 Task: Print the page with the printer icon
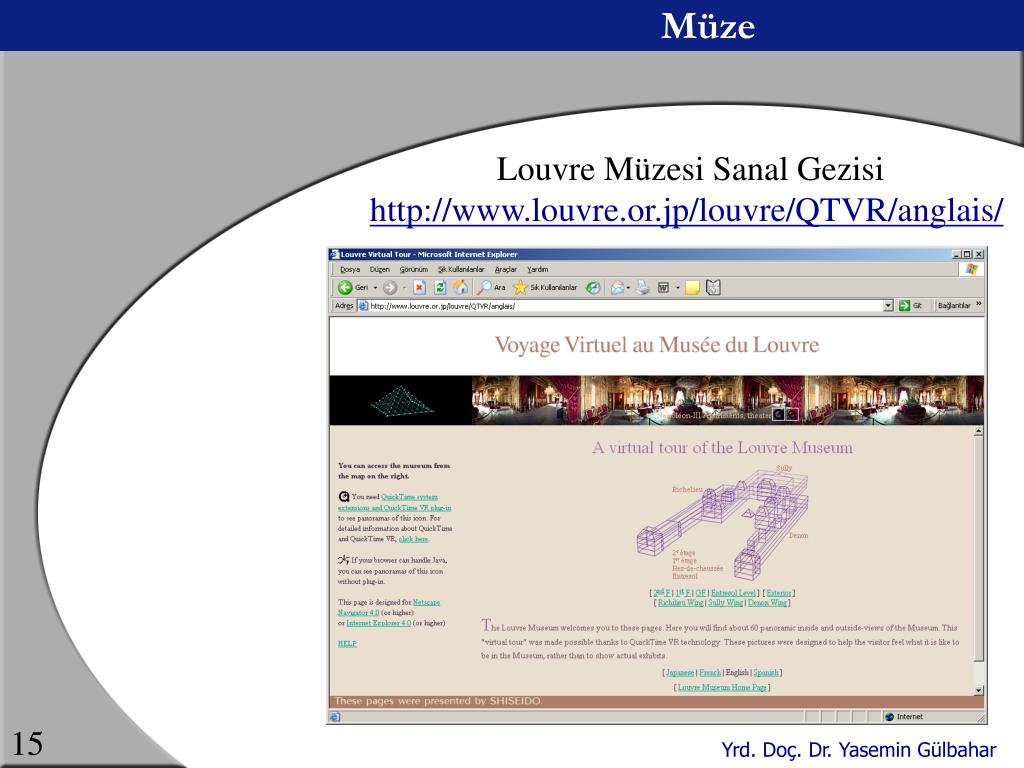(x=643, y=287)
